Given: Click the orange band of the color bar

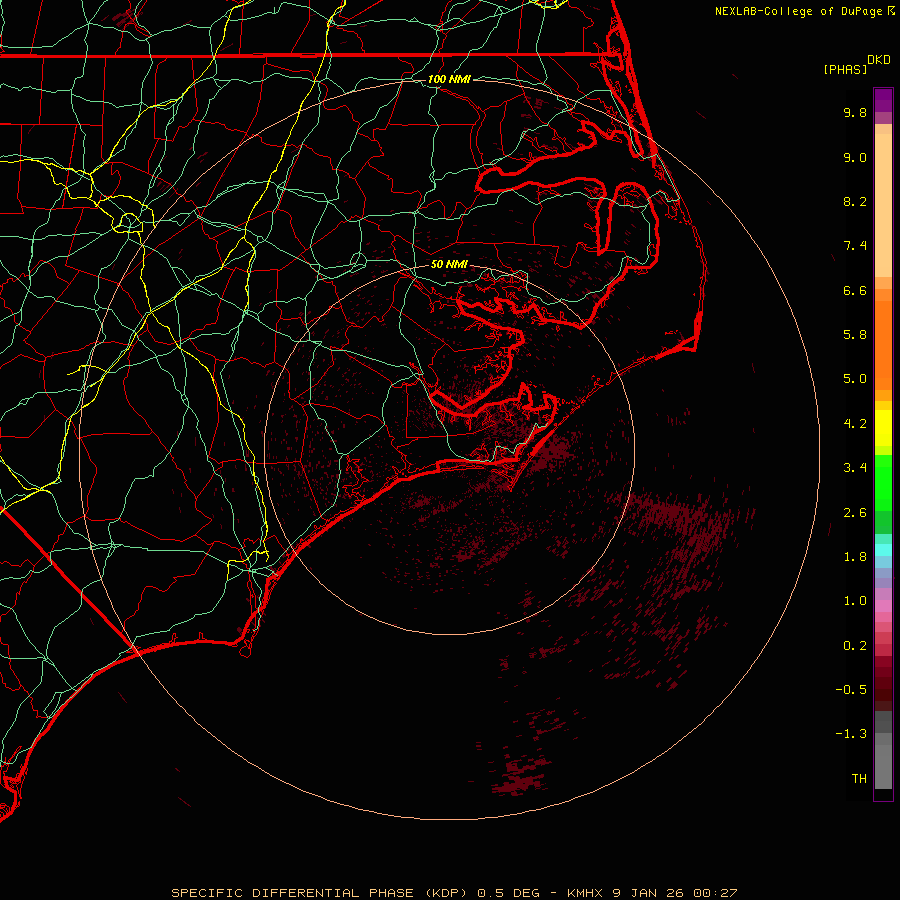Looking at the screenshot, I should tap(883, 345).
